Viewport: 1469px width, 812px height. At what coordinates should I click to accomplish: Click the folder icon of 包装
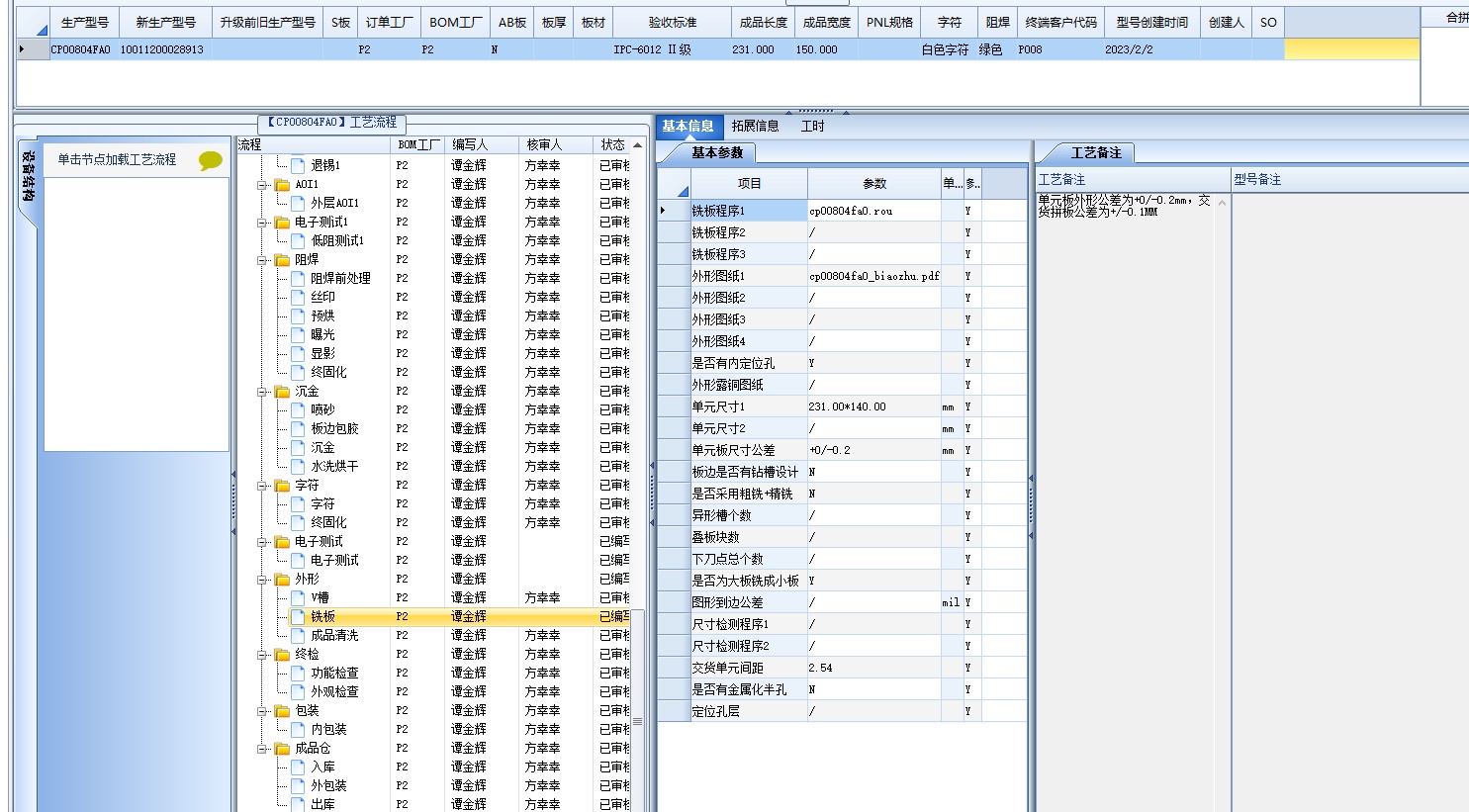pyautogui.click(x=282, y=710)
